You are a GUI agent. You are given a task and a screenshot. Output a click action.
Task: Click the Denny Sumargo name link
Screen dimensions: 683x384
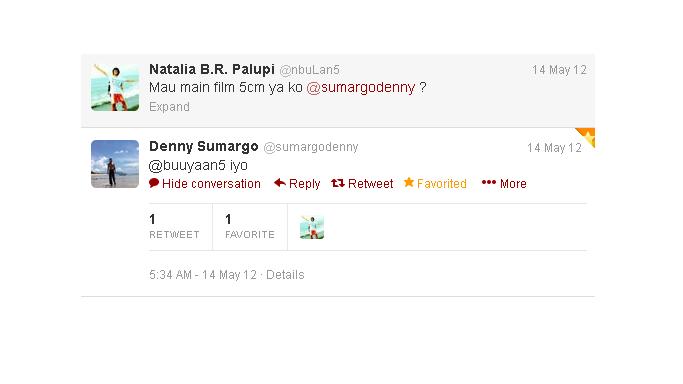coord(203,146)
